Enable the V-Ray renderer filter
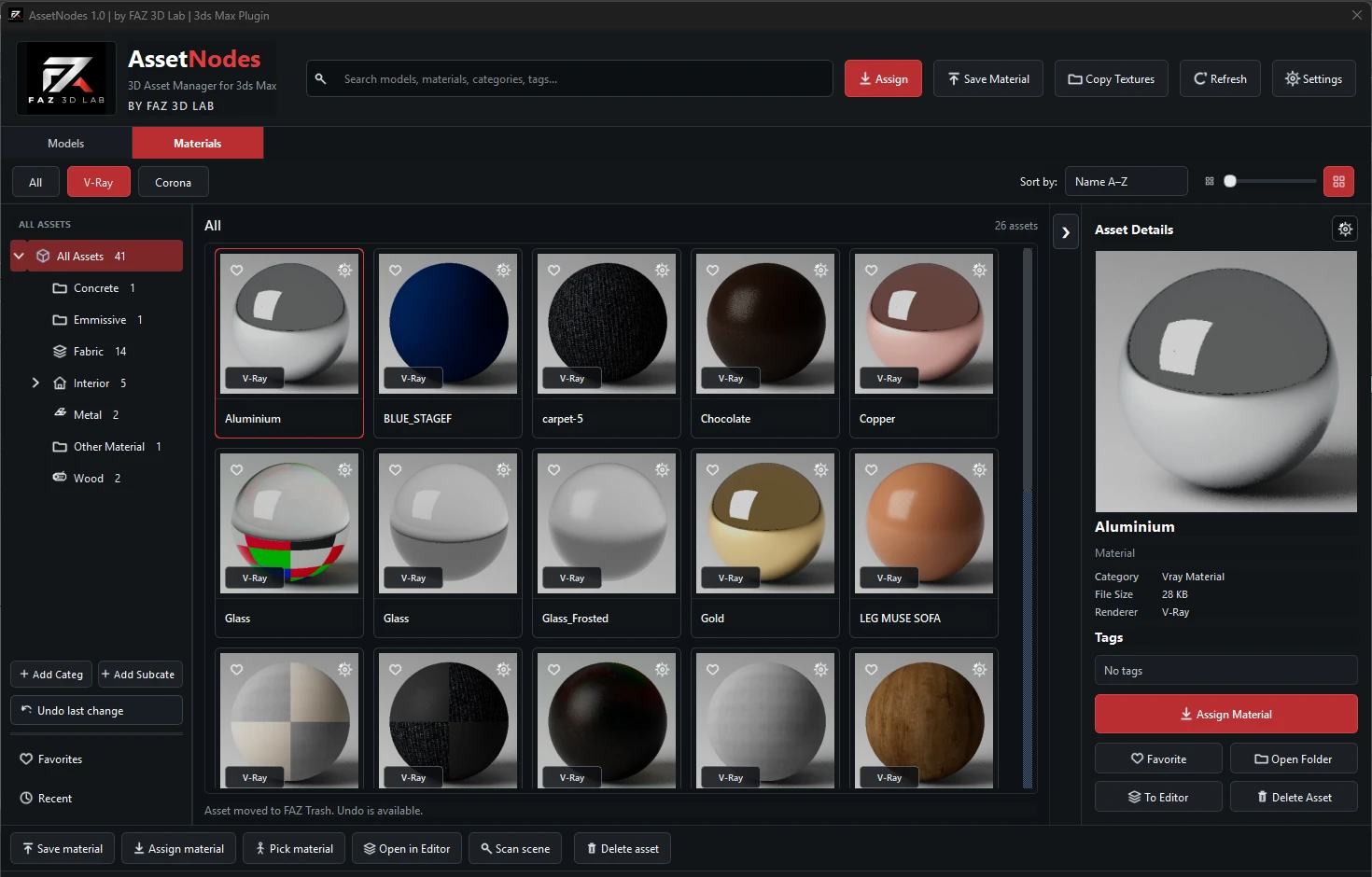This screenshot has height=877, width=1372. 98,182
